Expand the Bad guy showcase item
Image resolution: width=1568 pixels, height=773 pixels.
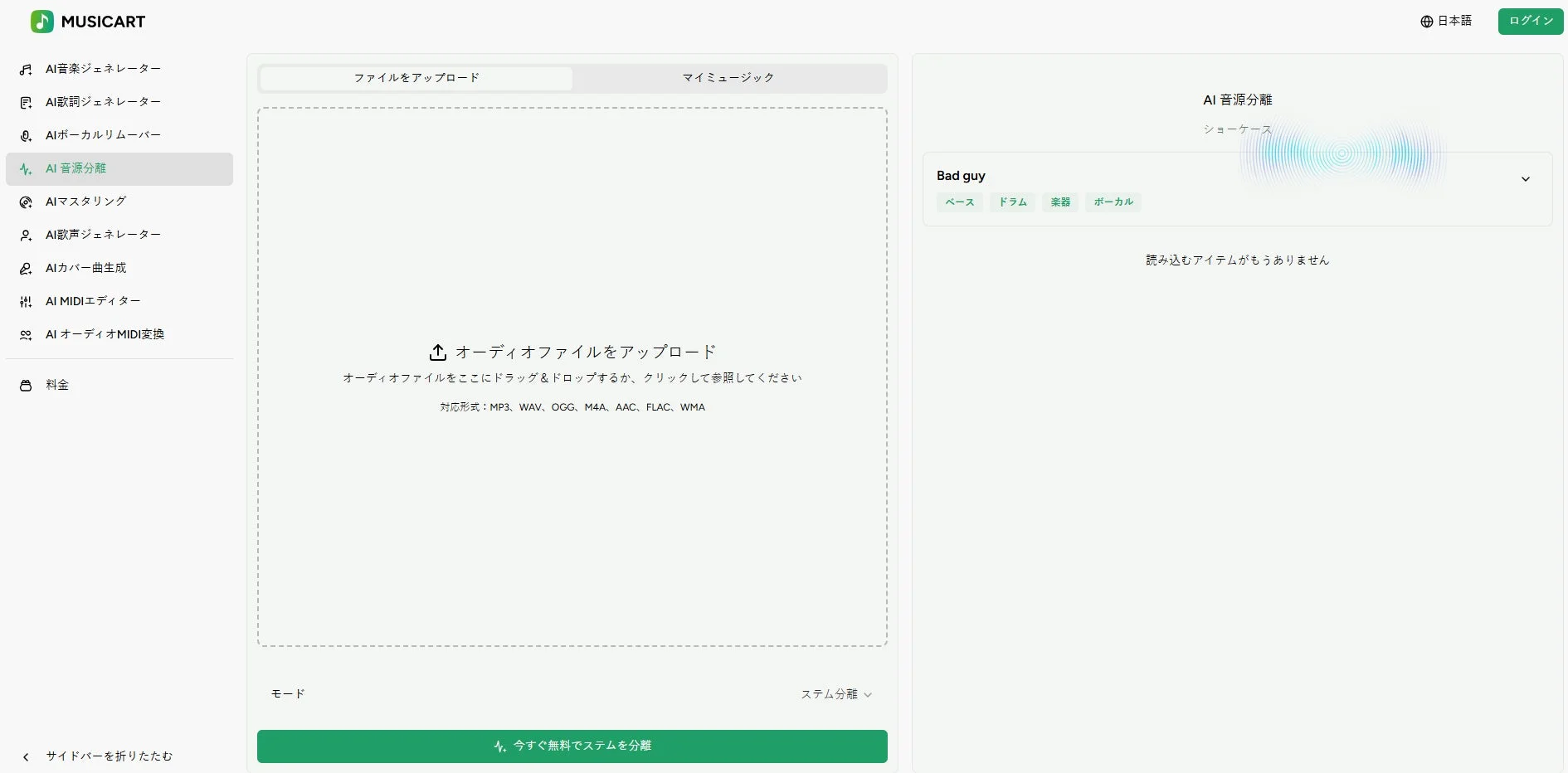point(1525,178)
